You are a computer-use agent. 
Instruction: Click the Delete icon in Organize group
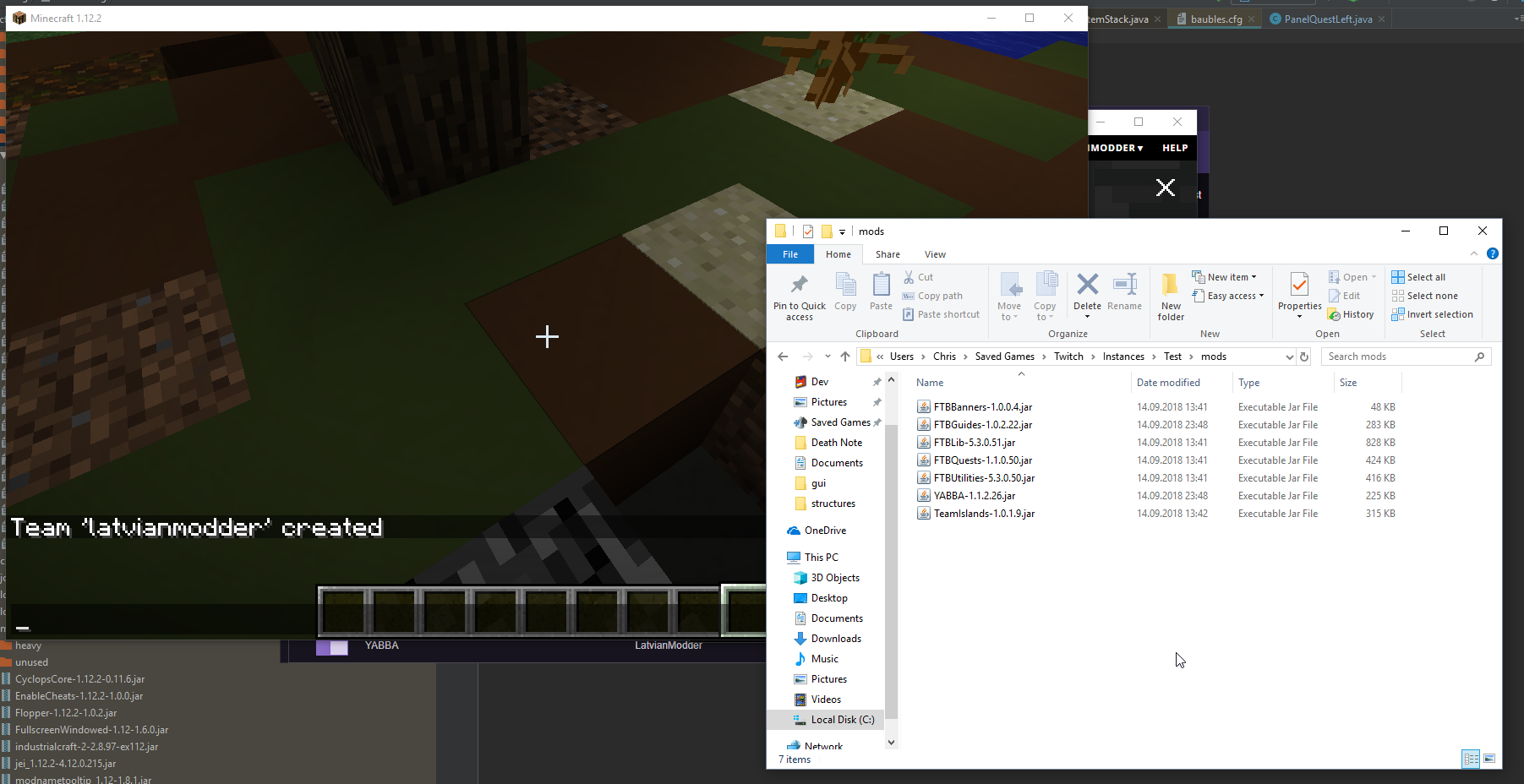1087,286
